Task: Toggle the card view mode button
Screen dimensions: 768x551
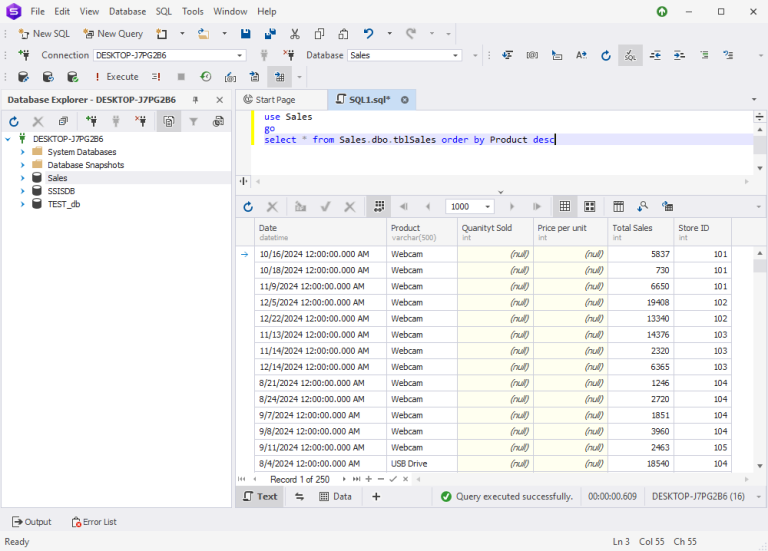Action: [x=590, y=207]
